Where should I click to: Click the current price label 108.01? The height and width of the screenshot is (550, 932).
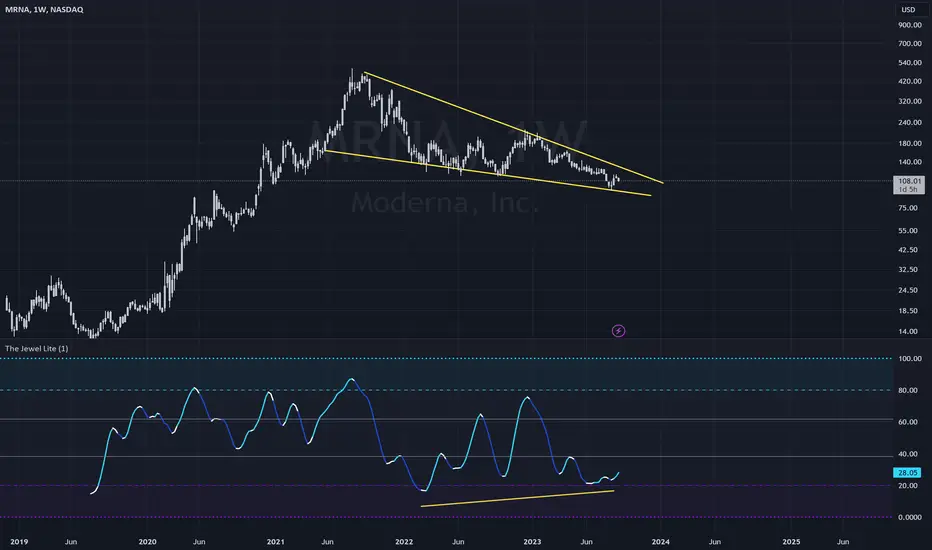click(909, 181)
